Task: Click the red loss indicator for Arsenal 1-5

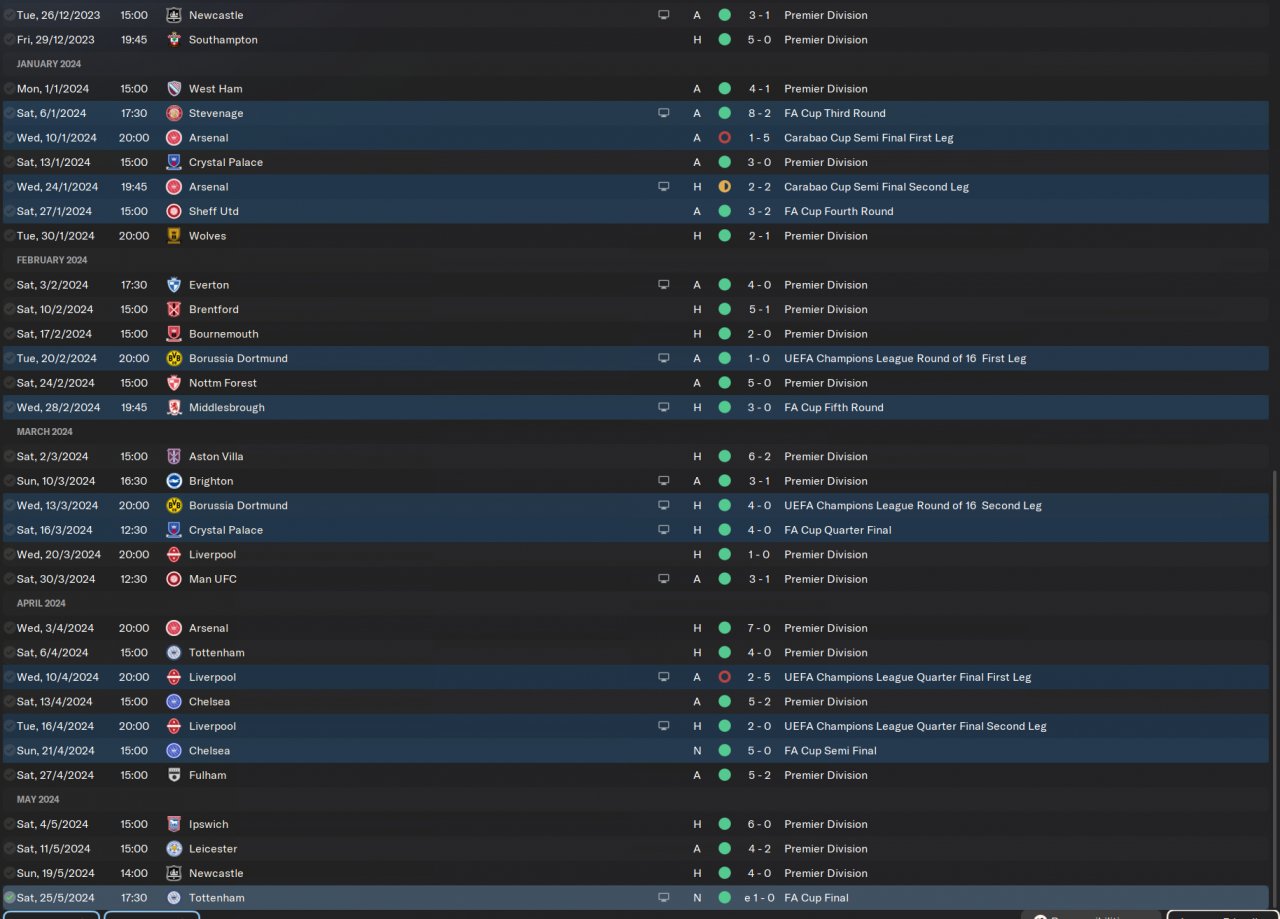Action: (x=724, y=138)
